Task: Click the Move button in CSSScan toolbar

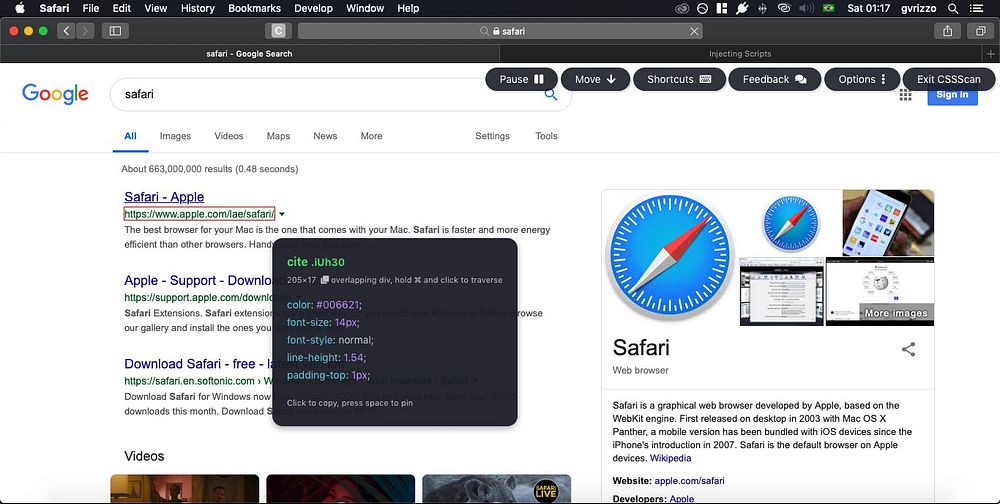Action: [x=596, y=79]
